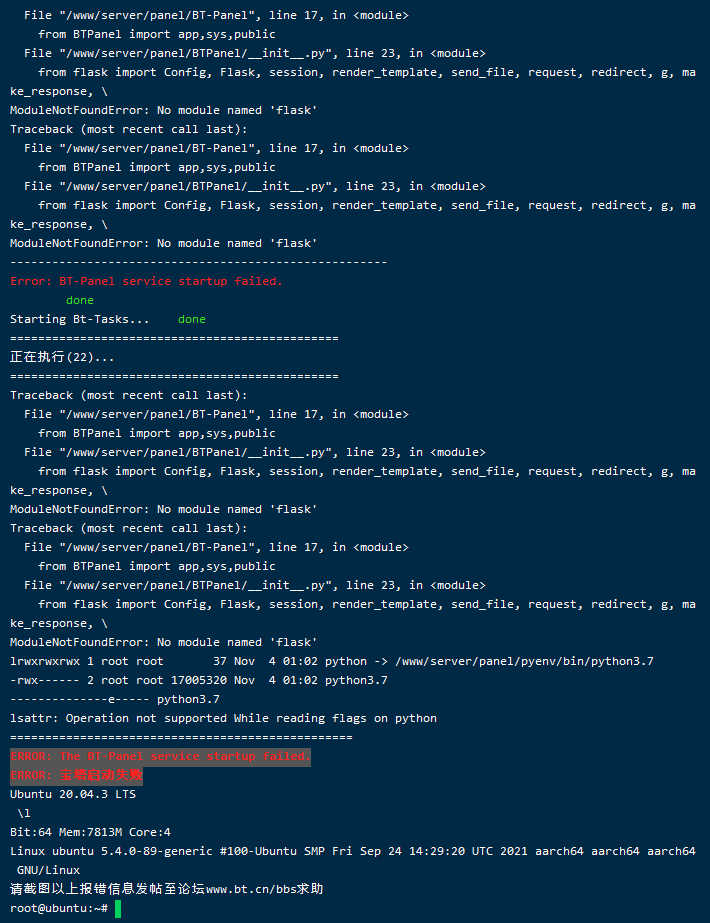
Task: Click the Bit:64 Mem:7813M Core:4 line
Action: [91, 832]
